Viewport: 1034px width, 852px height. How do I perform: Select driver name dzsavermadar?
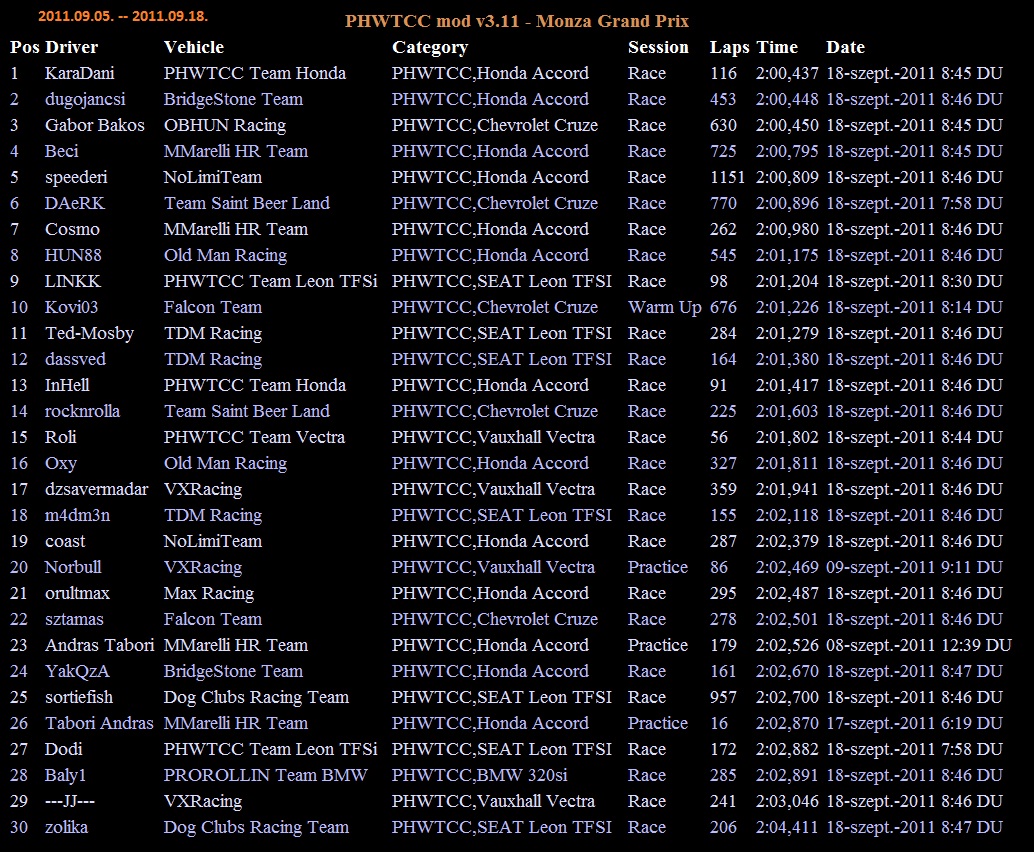96,489
